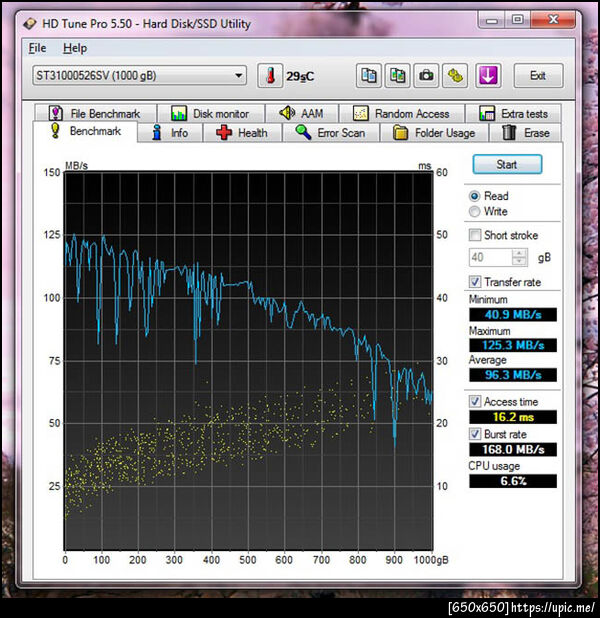Switch to the Extra tests tab
Image resolution: width=600 pixels, height=618 pixels.
[x=513, y=114]
